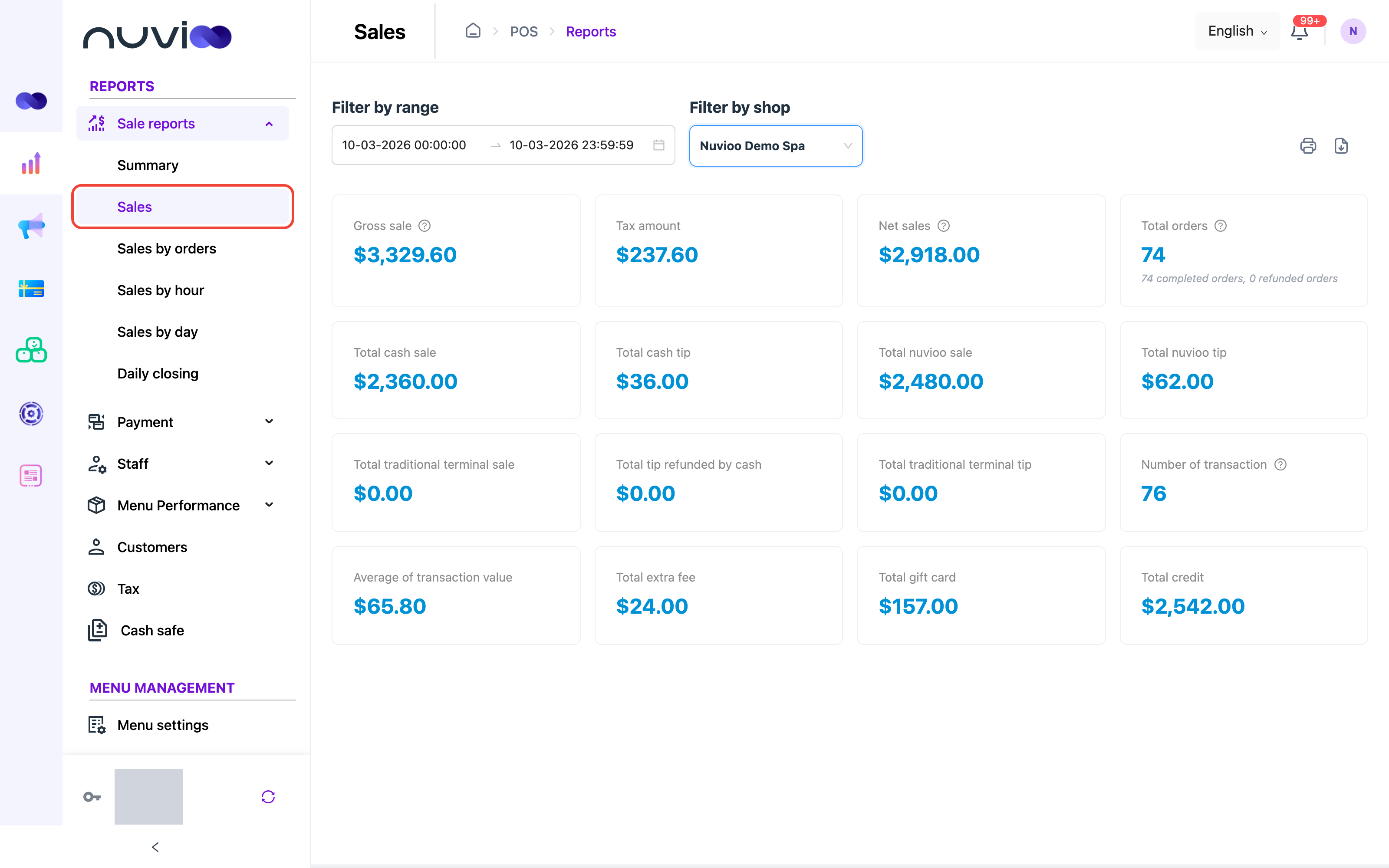
Task: Open Daily closing report
Action: click(158, 374)
